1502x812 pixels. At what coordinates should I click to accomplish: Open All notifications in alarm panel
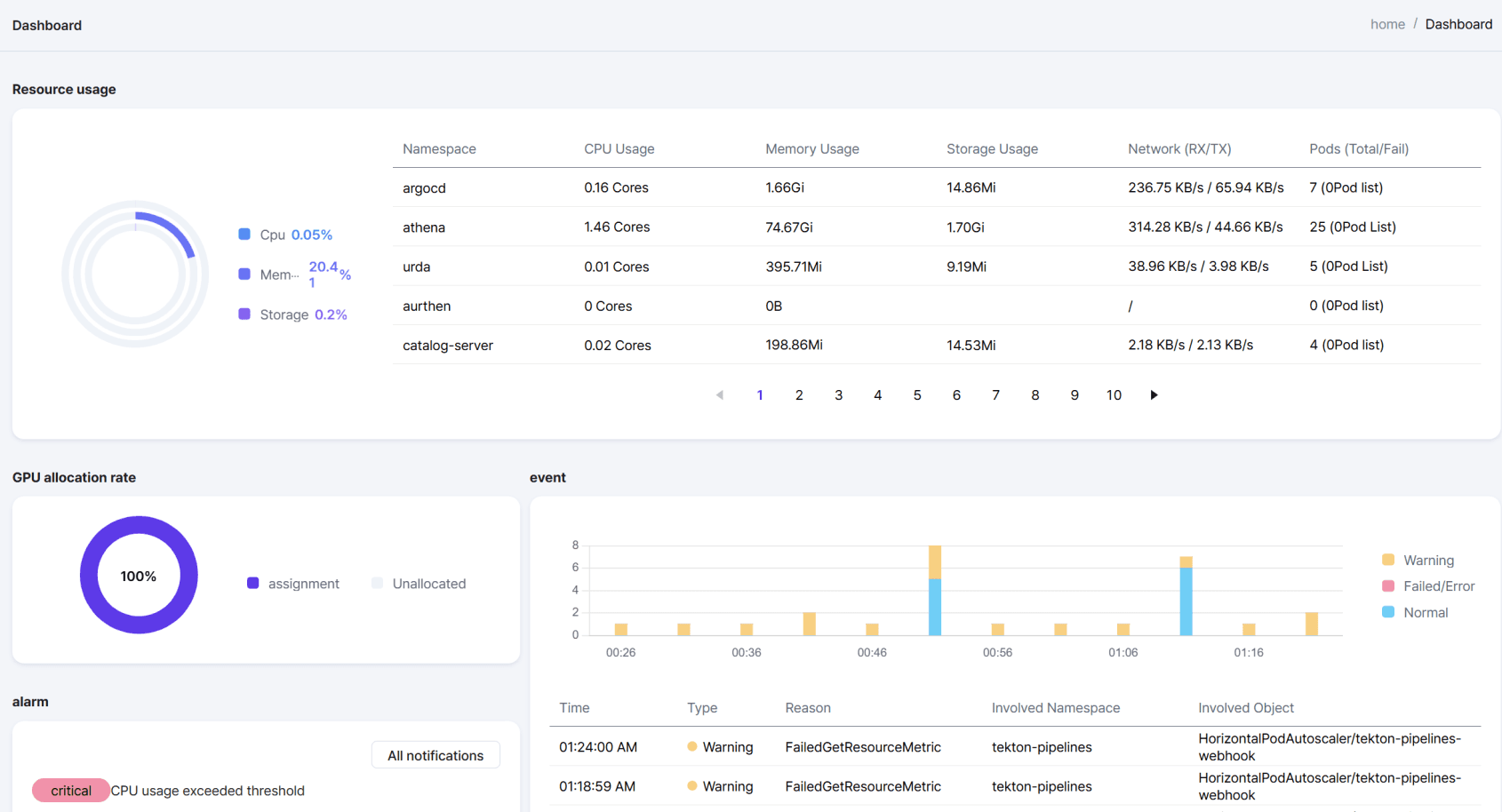click(x=435, y=755)
